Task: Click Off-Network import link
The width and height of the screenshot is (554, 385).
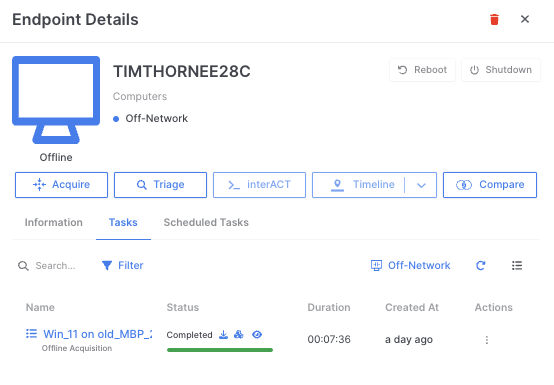Action: (411, 266)
